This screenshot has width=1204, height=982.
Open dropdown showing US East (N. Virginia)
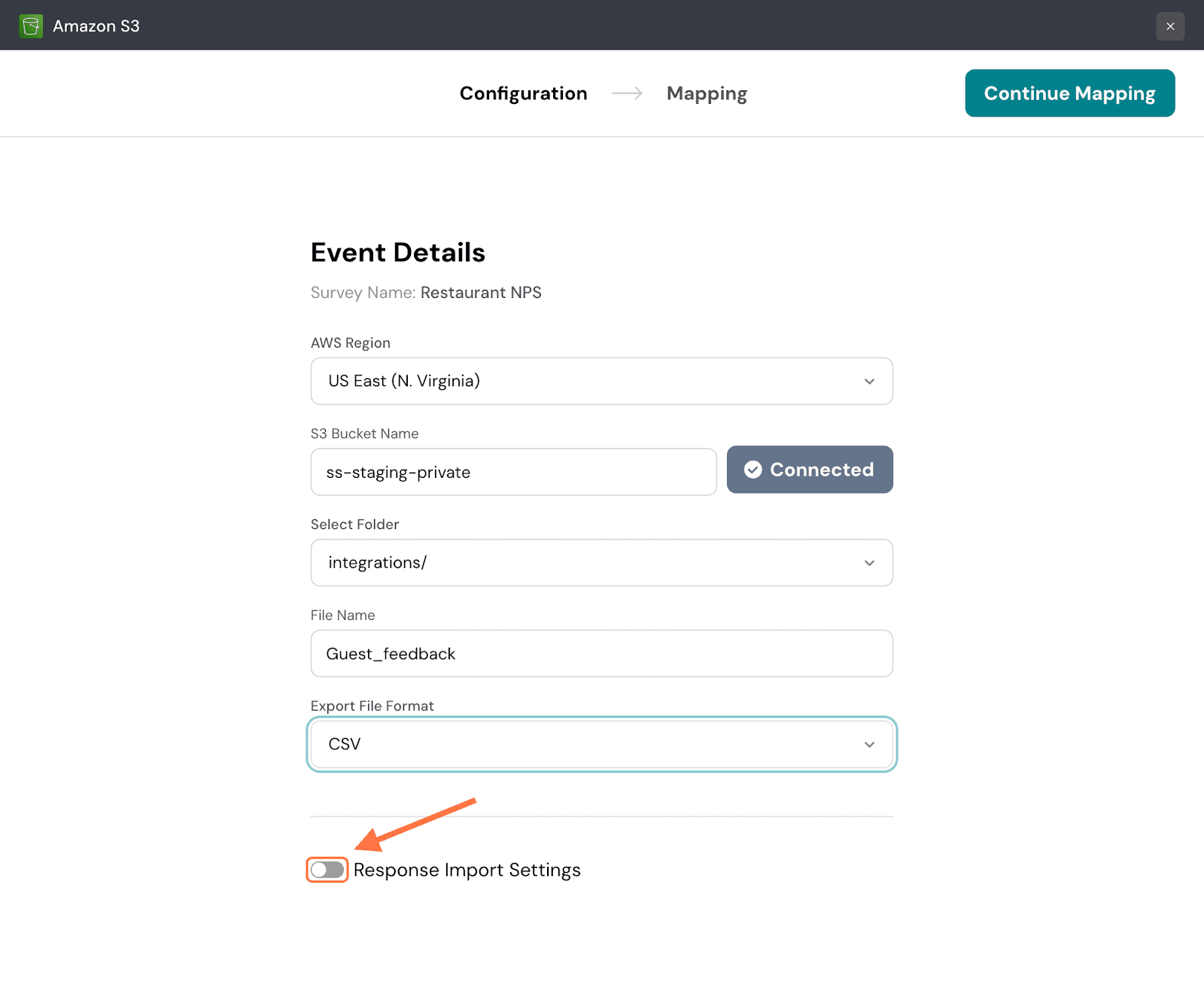tap(587, 382)
